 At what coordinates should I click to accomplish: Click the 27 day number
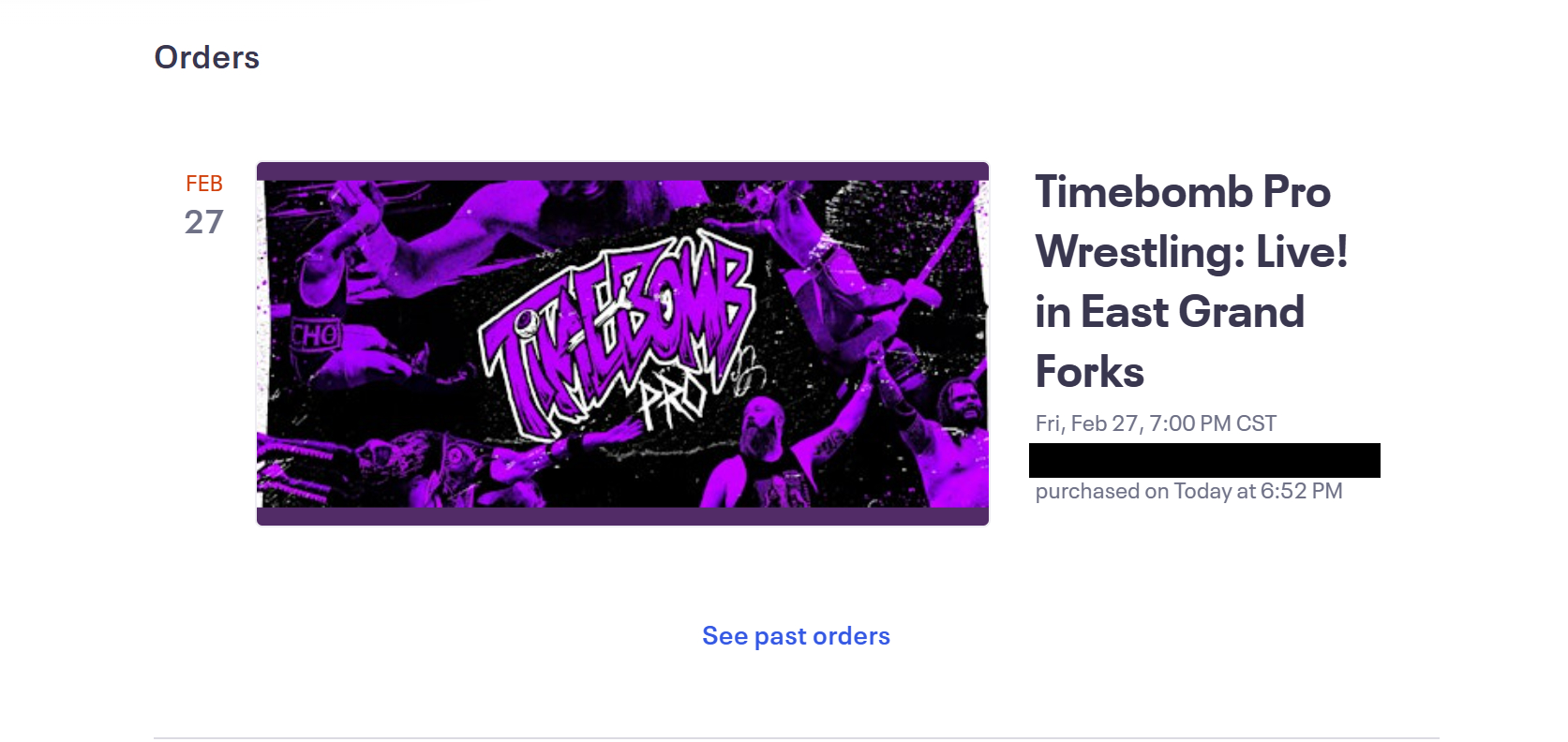[x=204, y=222]
